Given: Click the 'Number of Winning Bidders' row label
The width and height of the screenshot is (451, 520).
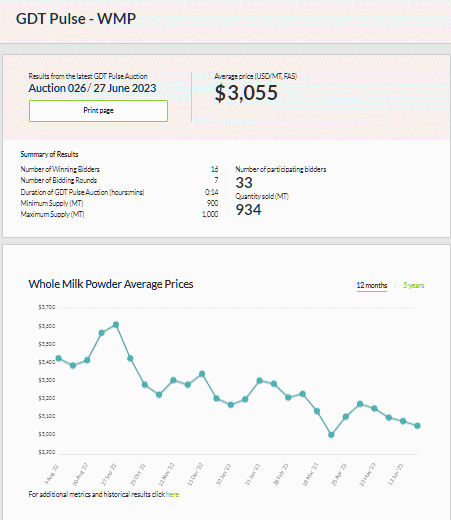Looking at the screenshot, I should coord(60,169).
